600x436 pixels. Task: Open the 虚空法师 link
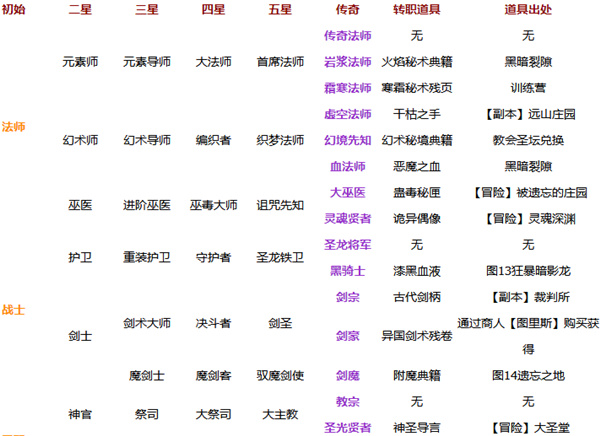pyautogui.click(x=348, y=114)
